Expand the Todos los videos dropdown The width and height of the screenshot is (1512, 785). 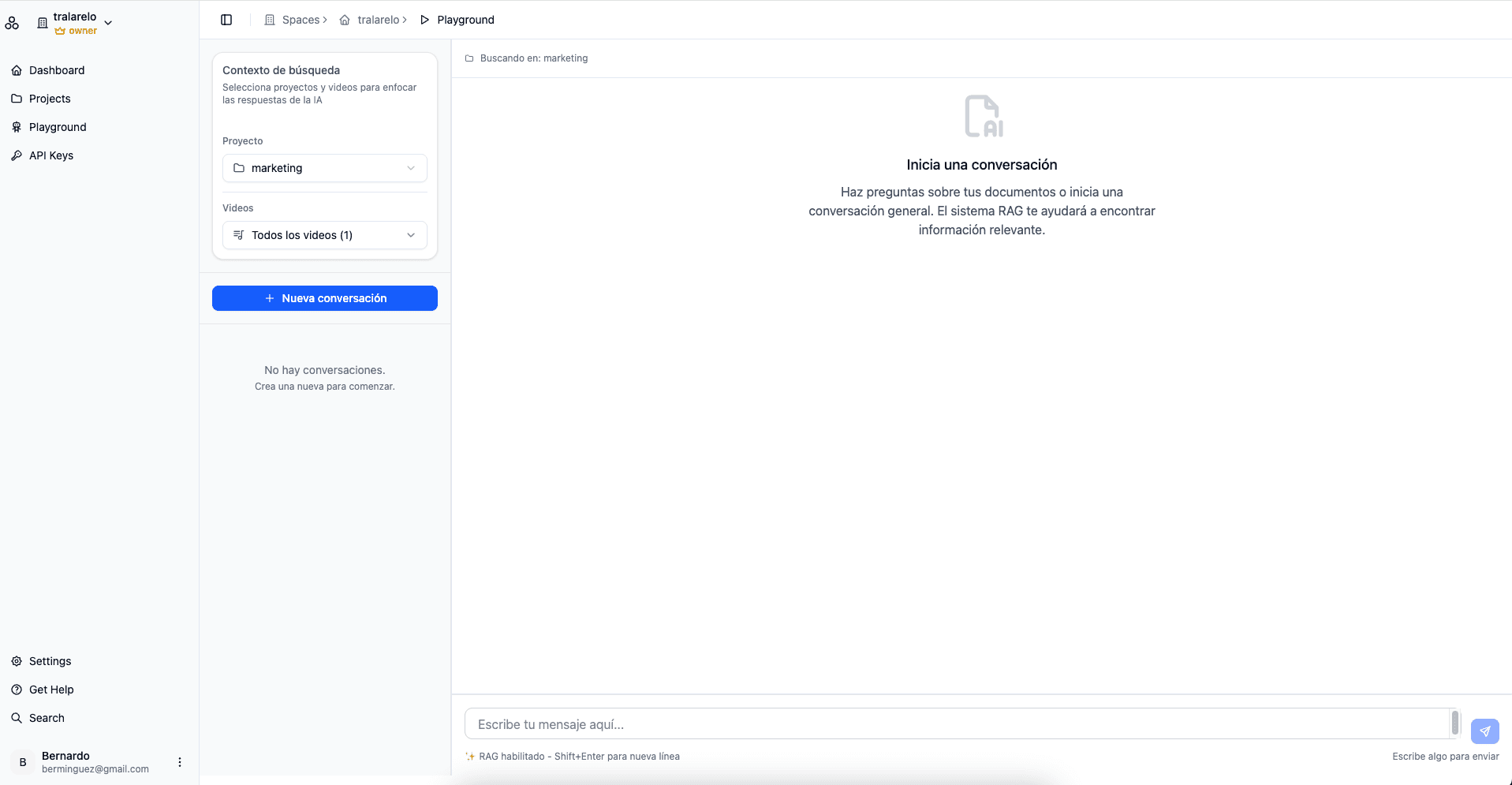click(325, 235)
